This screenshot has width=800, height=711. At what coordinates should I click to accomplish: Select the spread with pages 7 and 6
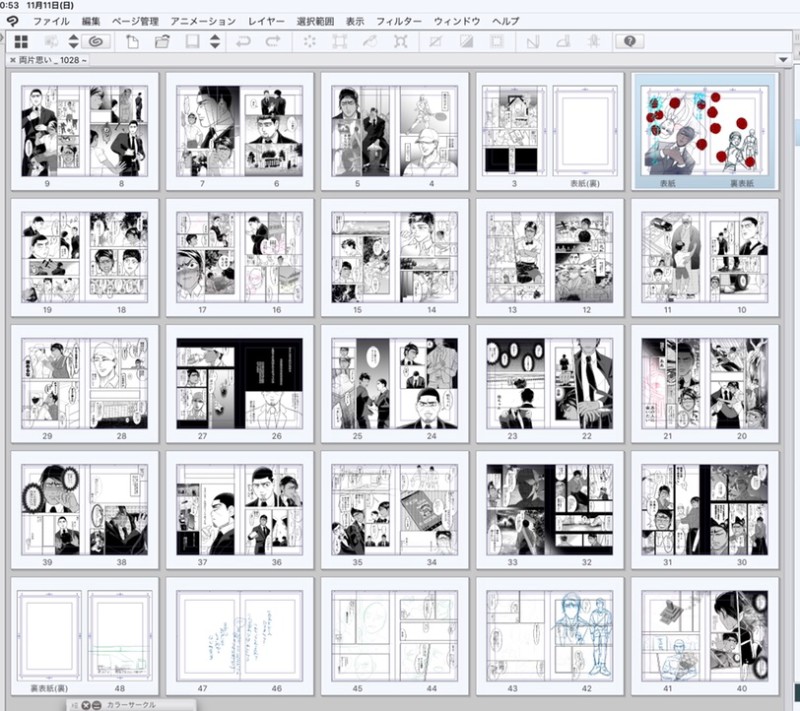pos(240,132)
